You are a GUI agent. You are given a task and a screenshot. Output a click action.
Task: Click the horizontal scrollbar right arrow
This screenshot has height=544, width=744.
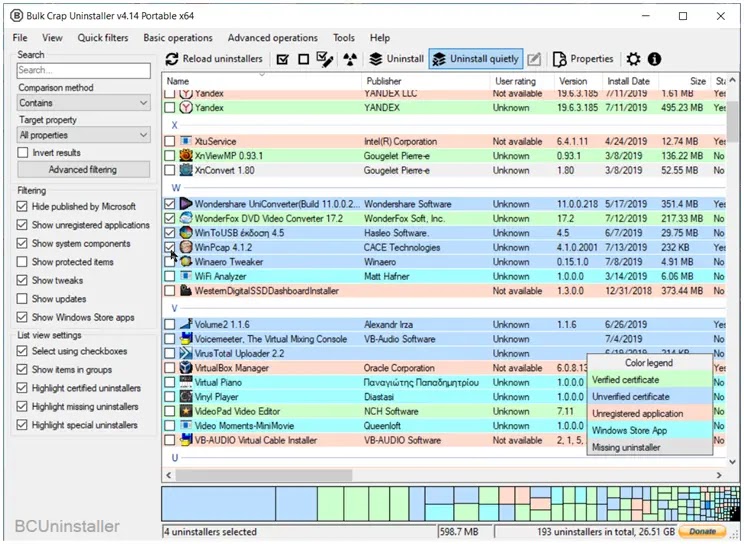[719, 475]
